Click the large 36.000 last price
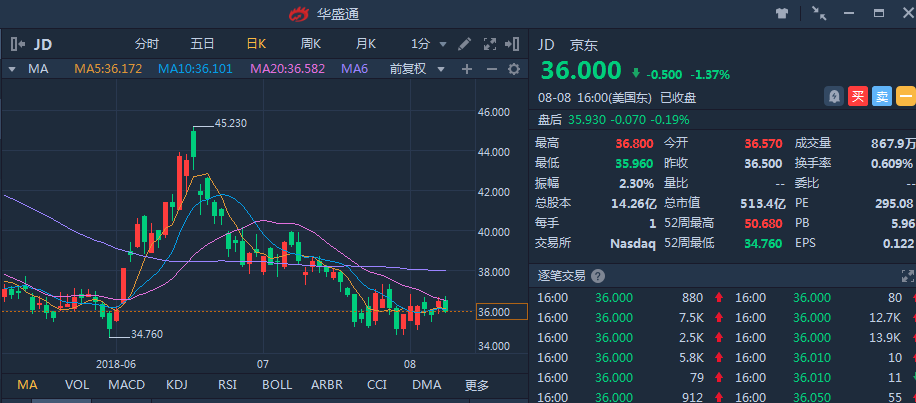This screenshot has height=403, width=916. click(x=581, y=71)
